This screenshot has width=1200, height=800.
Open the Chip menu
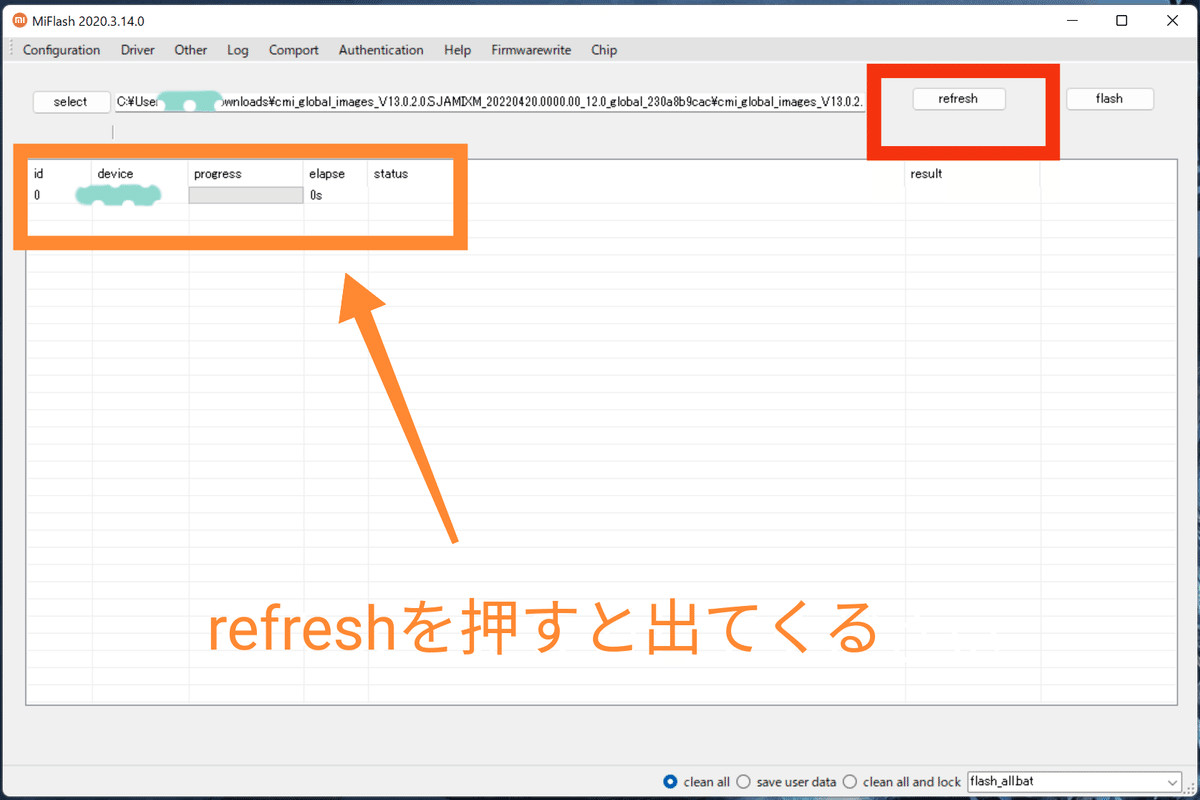tap(604, 50)
